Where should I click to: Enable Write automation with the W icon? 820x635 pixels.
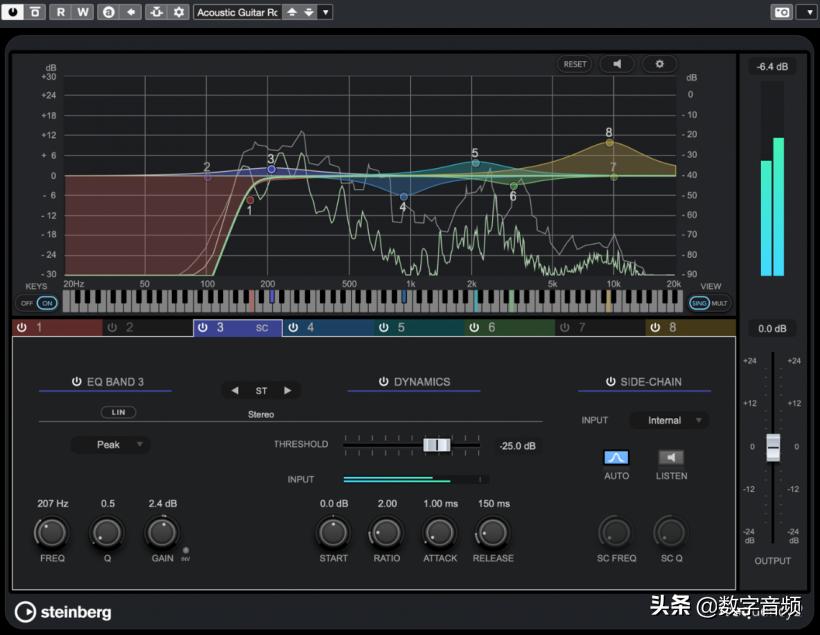click(84, 11)
